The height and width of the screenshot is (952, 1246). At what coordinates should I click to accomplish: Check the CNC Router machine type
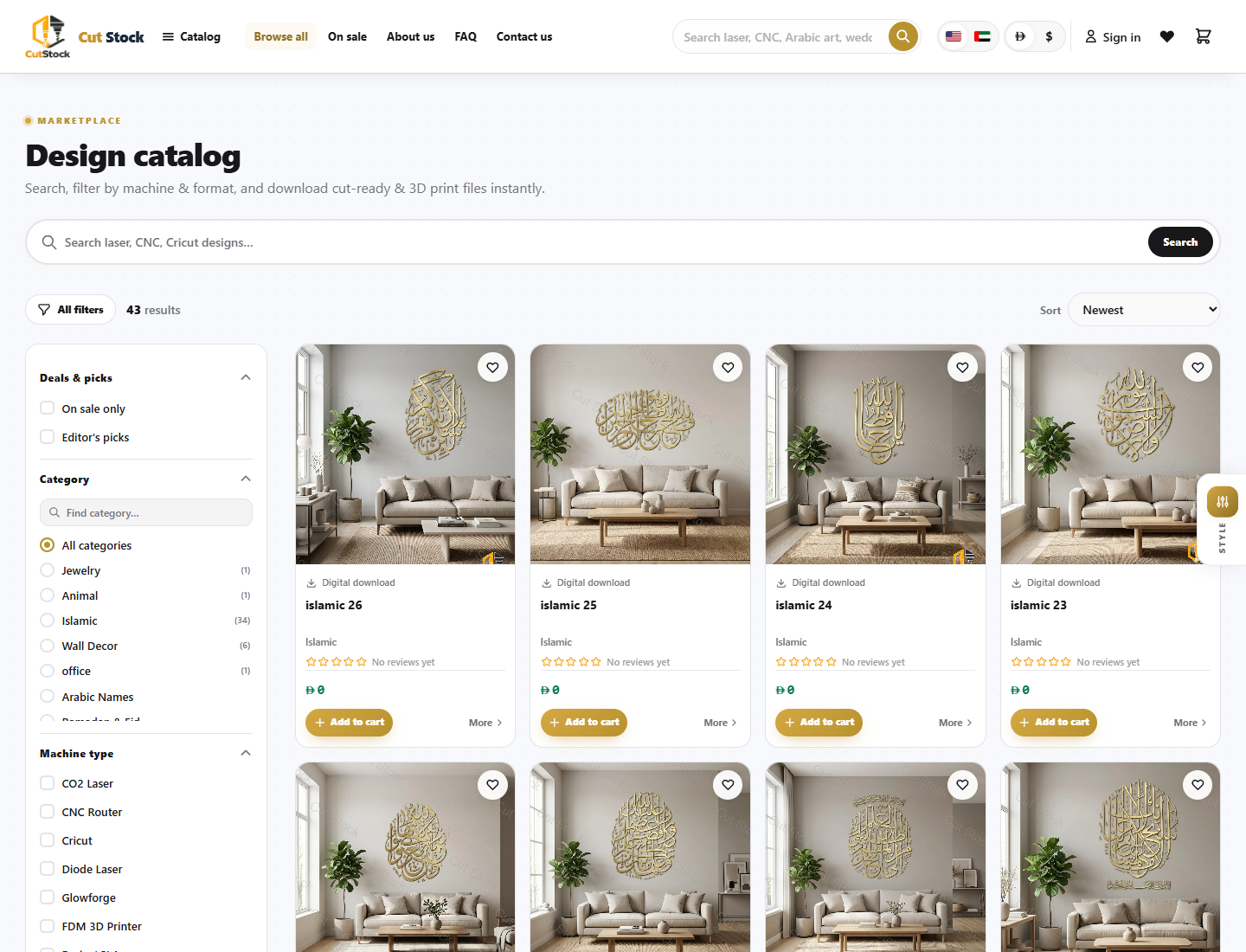[48, 811]
